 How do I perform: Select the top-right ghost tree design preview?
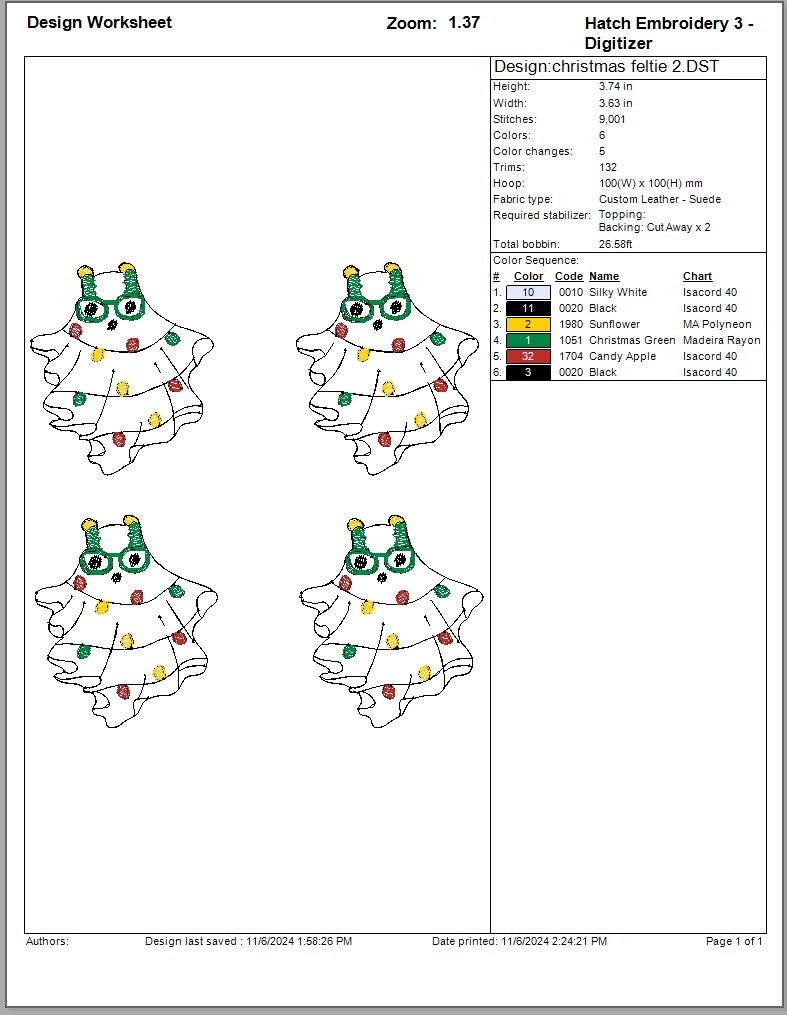387,368
